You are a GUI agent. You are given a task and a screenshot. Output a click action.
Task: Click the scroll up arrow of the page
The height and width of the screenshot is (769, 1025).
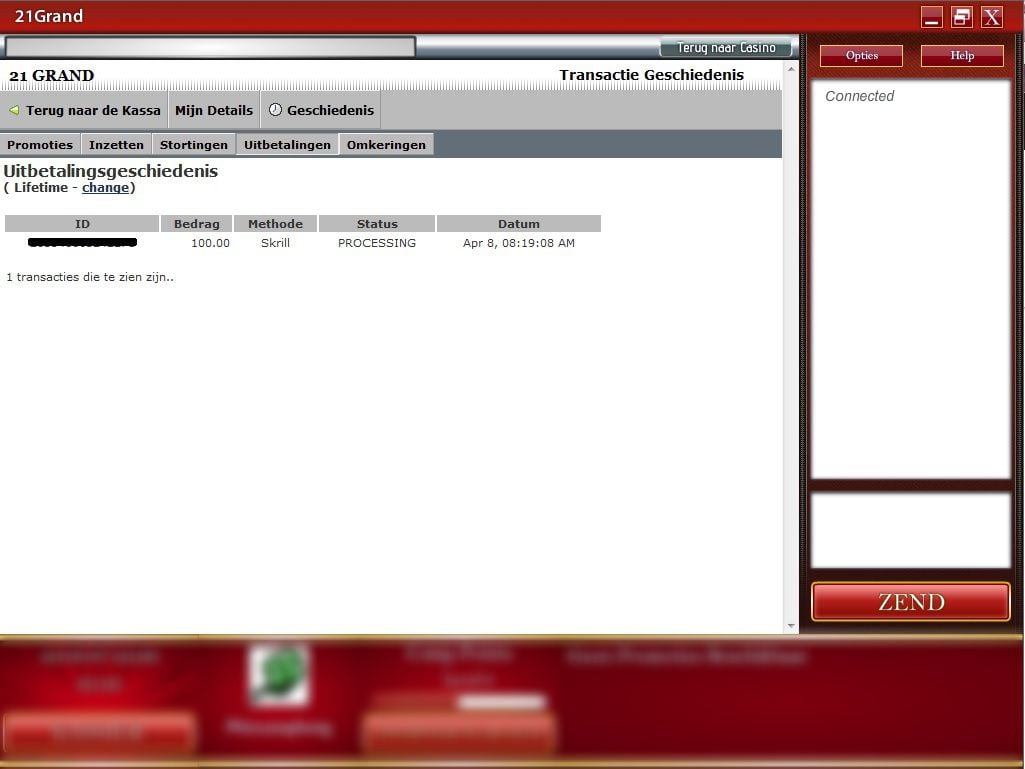coord(791,69)
